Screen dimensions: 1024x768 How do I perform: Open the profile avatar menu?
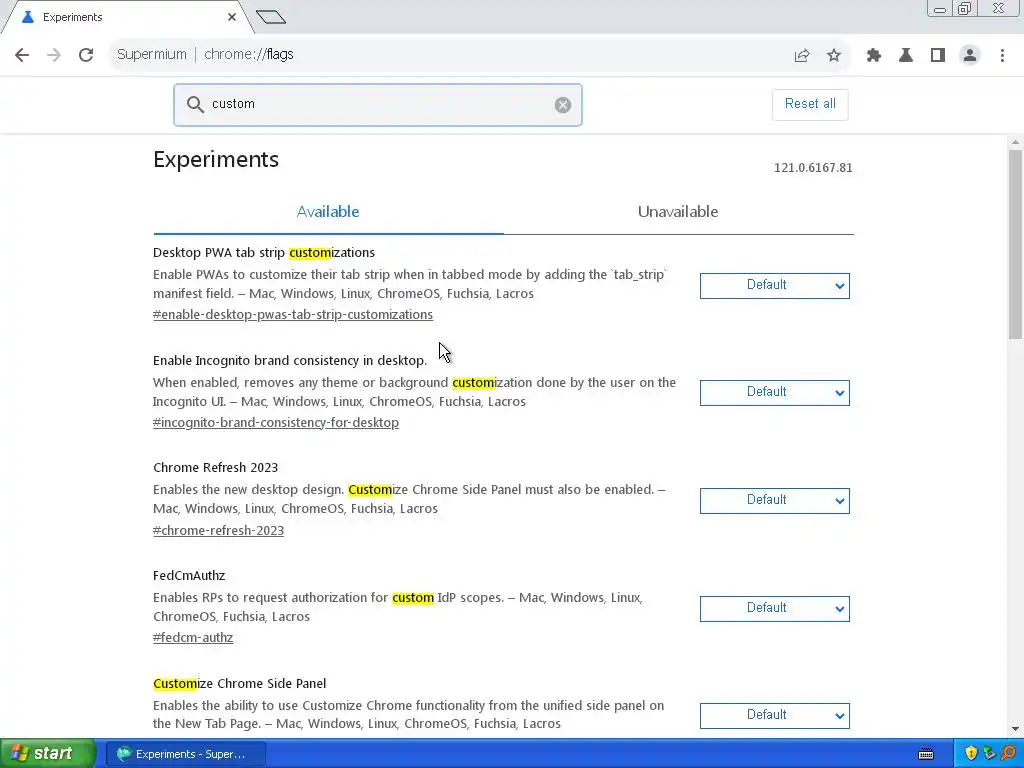click(970, 56)
